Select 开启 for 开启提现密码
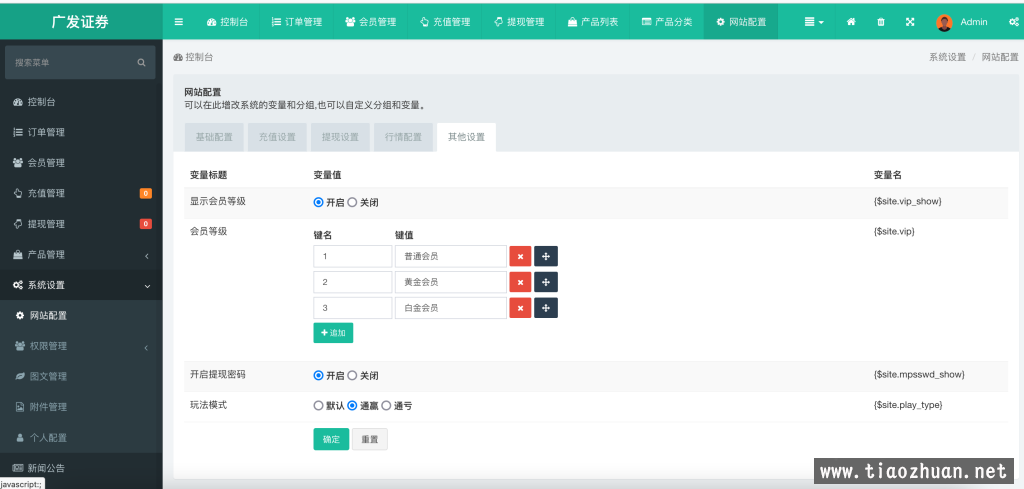The height and width of the screenshot is (489, 1024). tap(319, 375)
